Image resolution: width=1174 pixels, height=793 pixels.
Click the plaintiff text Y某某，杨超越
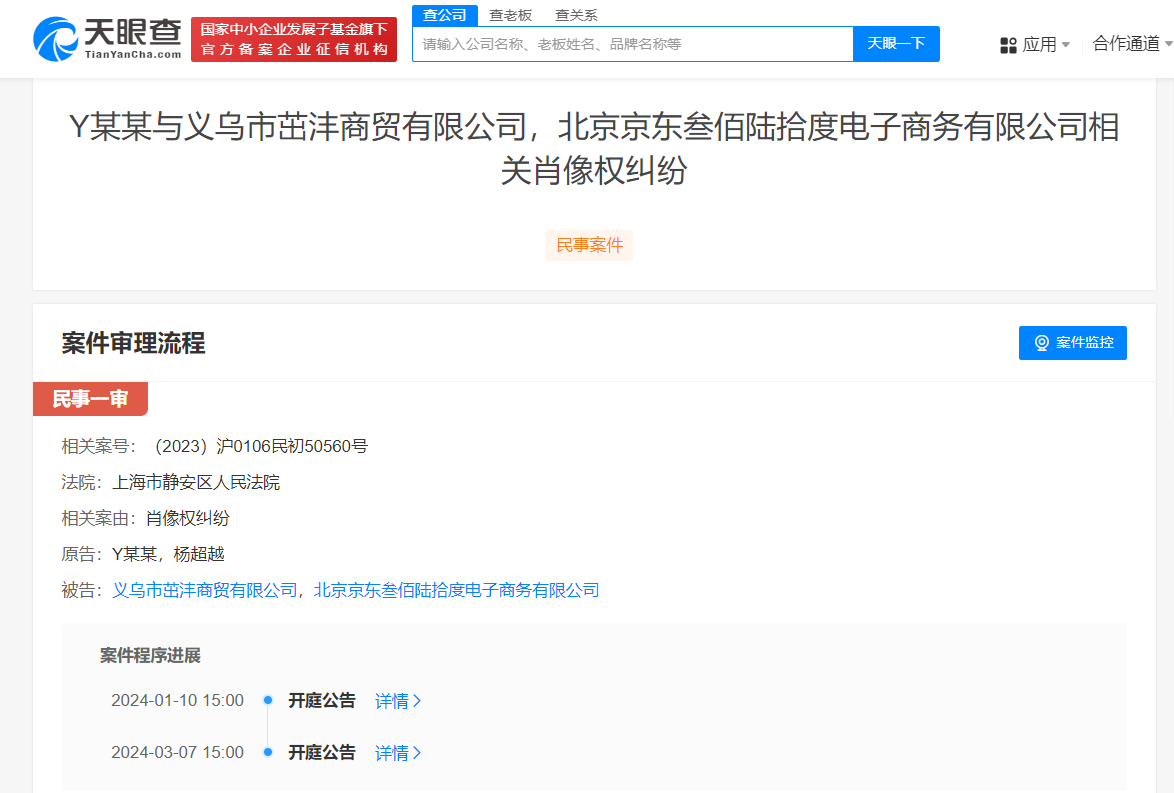168,554
